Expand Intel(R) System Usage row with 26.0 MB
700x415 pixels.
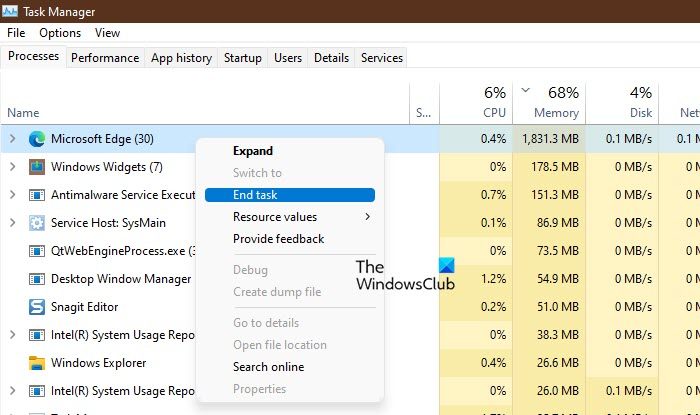point(12,391)
